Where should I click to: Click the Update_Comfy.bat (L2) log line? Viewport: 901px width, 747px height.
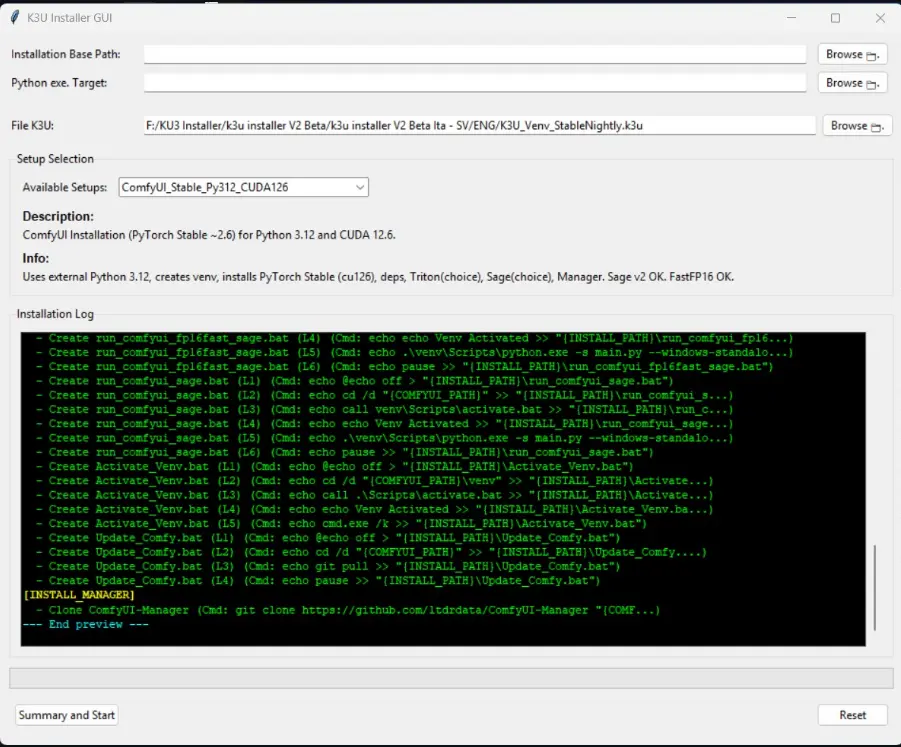pos(371,552)
